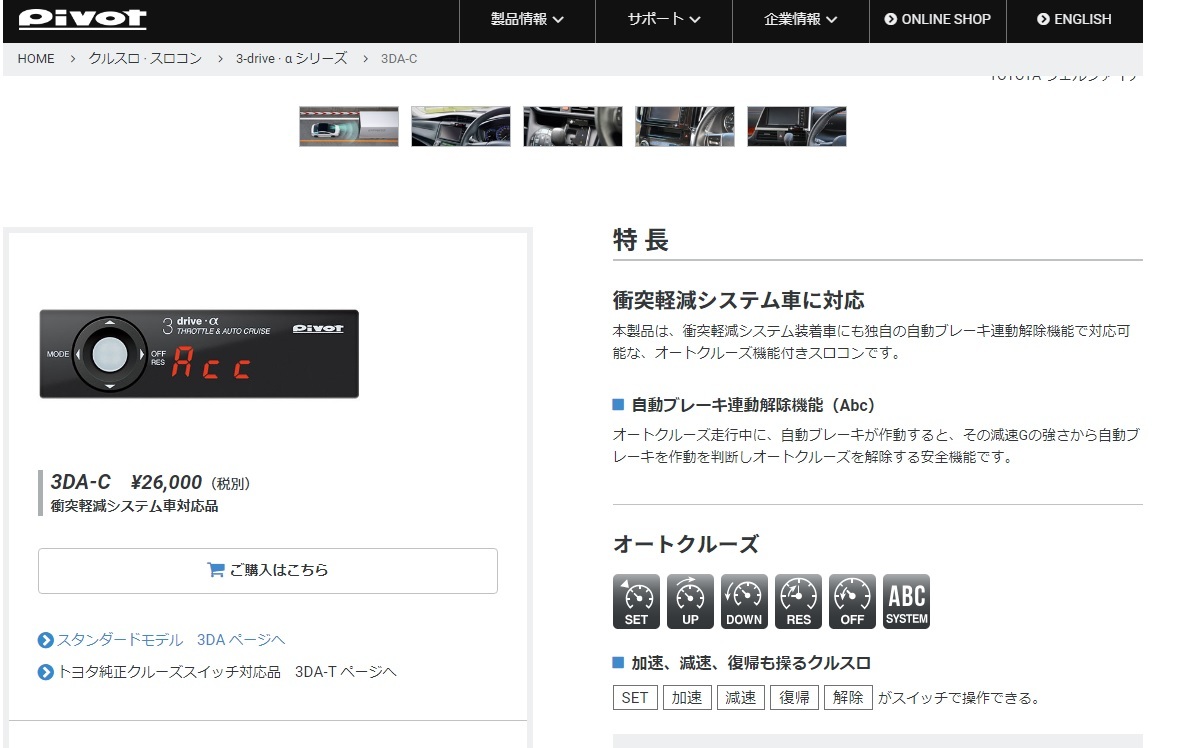
Task: Expand the 企業情報 navigation dropdown
Action: pyautogui.click(x=799, y=19)
